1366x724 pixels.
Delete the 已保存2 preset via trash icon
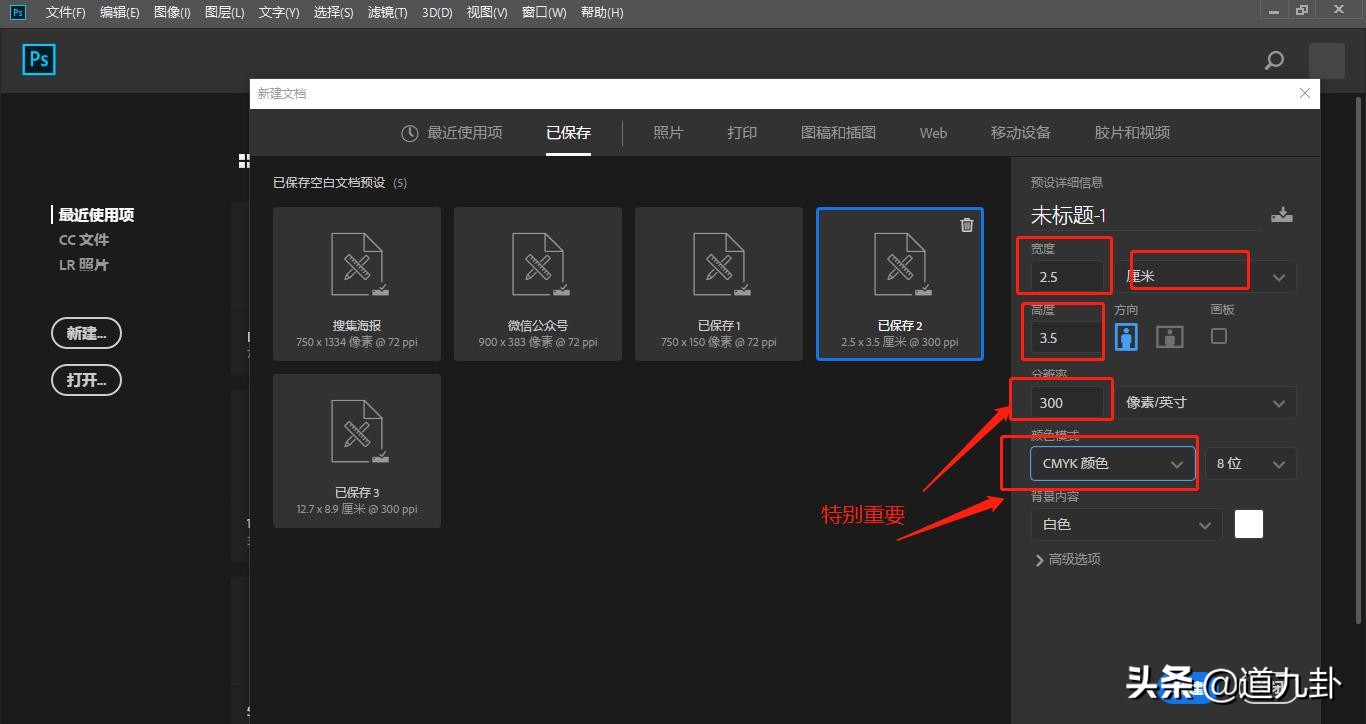point(966,225)
